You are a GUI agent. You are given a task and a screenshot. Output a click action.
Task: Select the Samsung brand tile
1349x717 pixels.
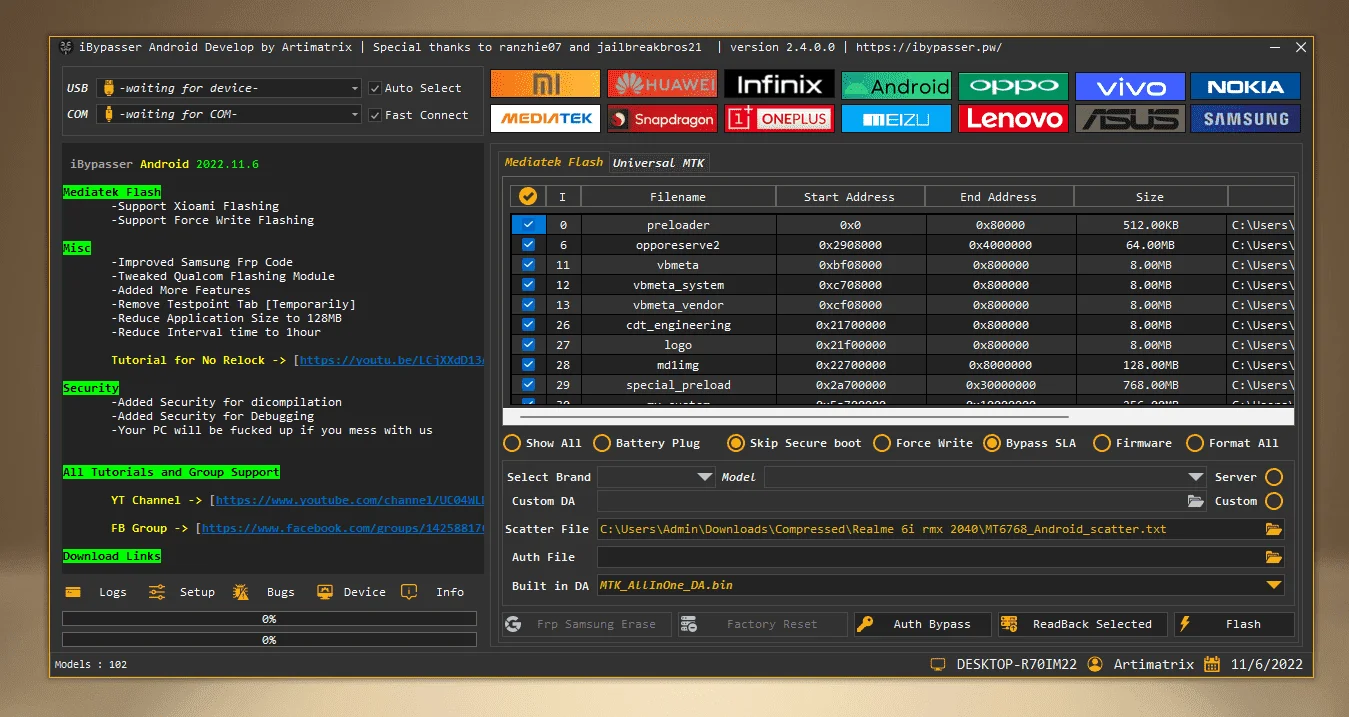point(1246,118)
